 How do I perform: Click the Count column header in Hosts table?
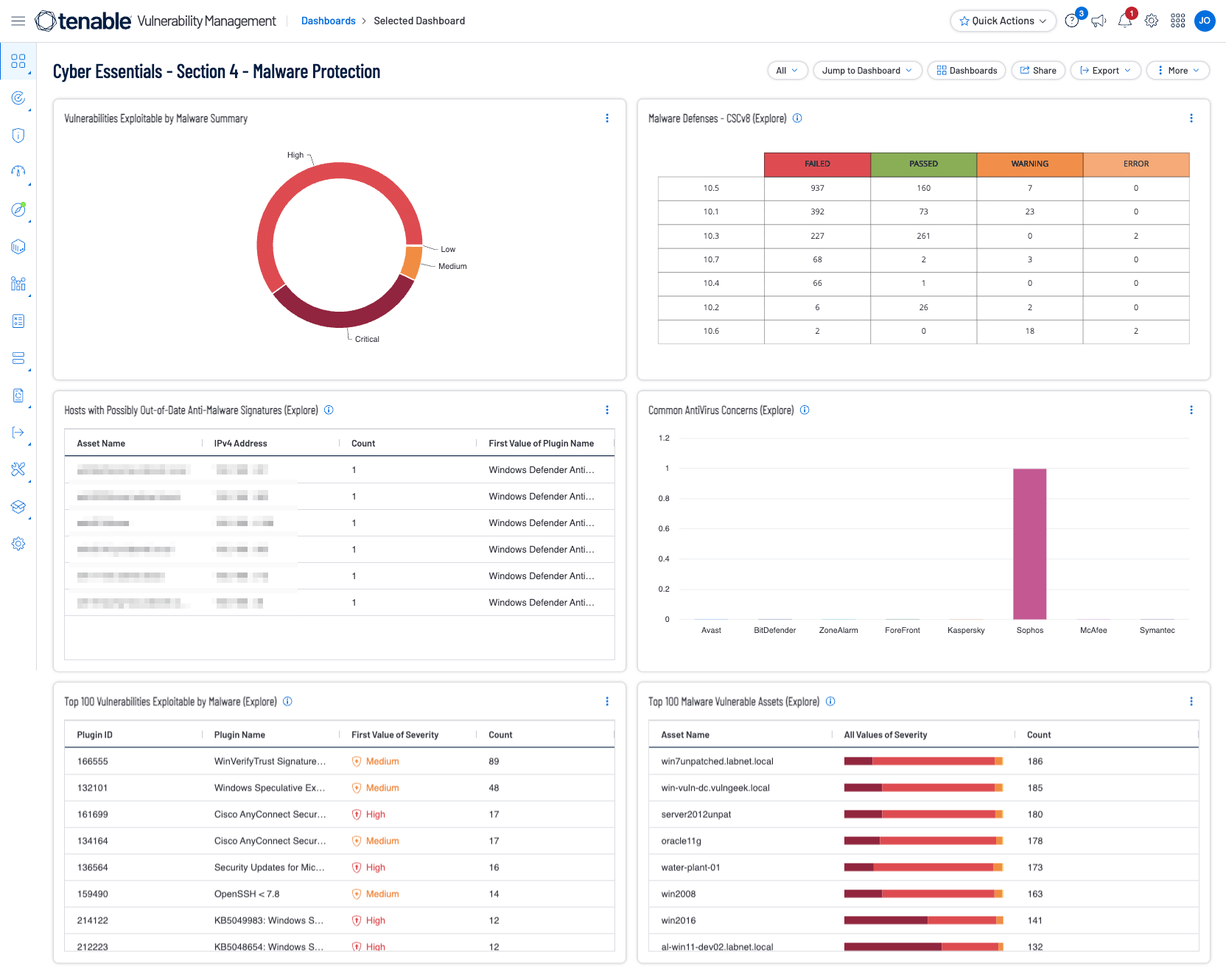[363, 444]
